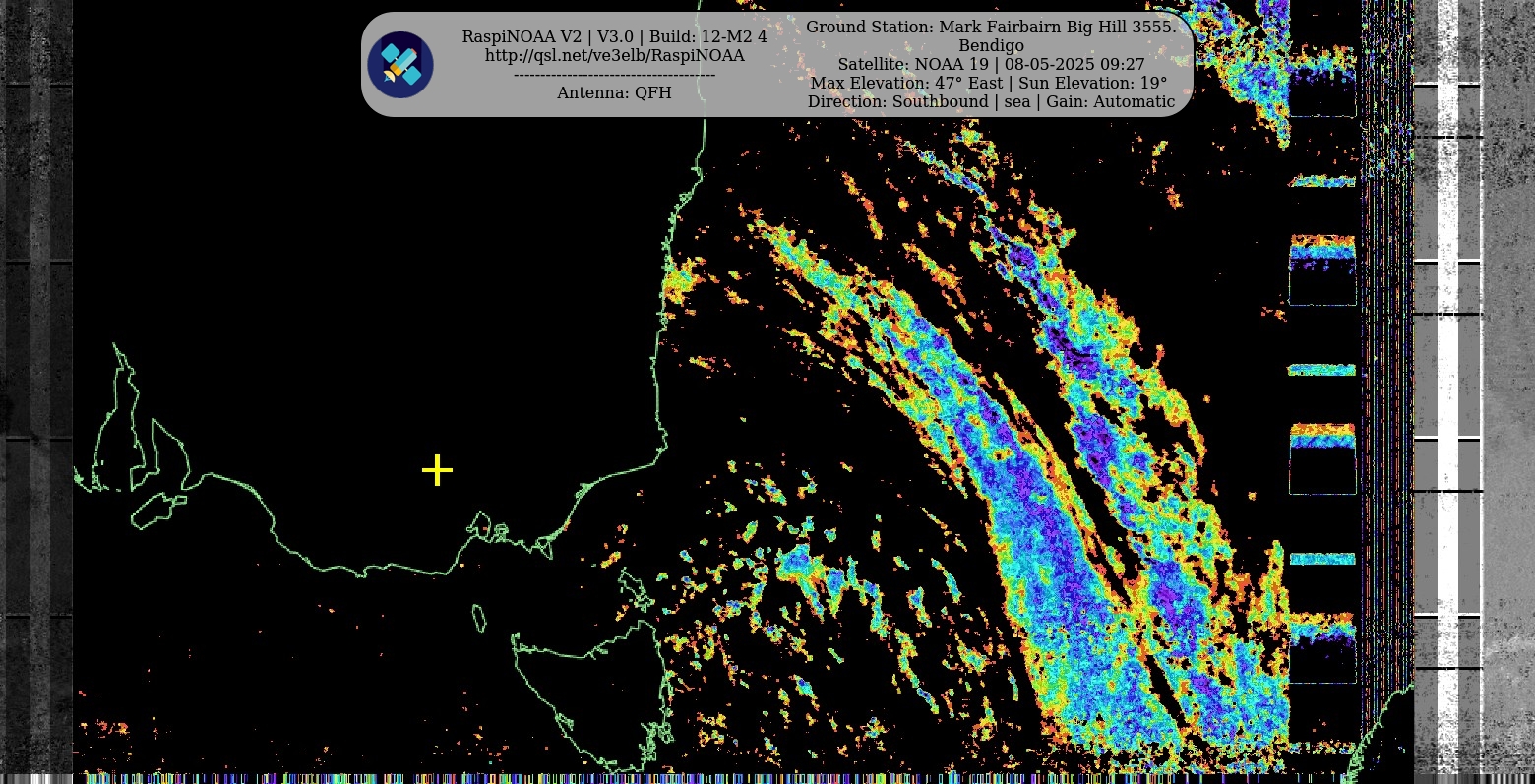Viewport: 1535px width, 784px height.
Task: Select the "RaspiNOAA V2 | V3.0 | Build: 12-M2 4" text
Action: (x=615, y=37)
